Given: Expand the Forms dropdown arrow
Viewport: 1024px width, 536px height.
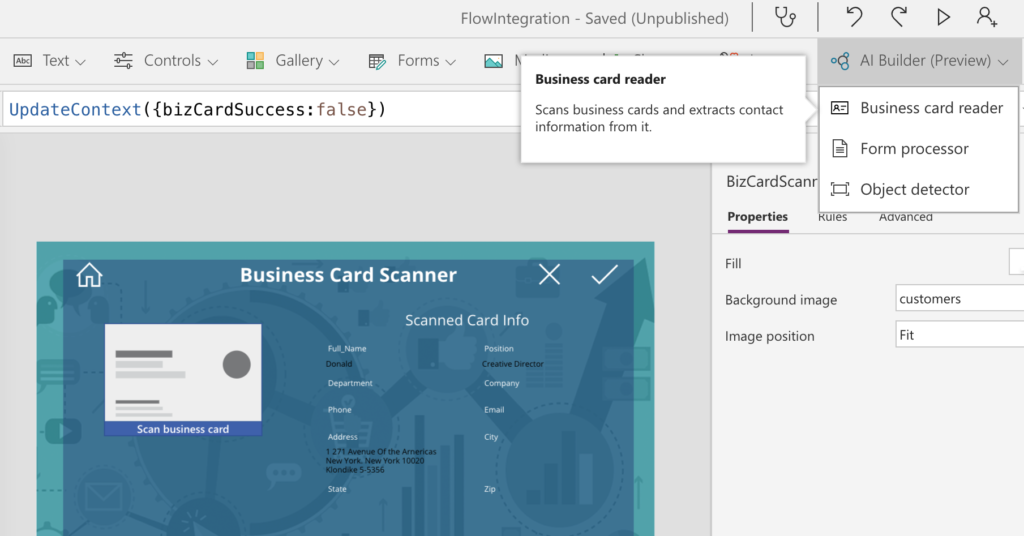Looking at the screenshot, I should (x=450, y=63).
